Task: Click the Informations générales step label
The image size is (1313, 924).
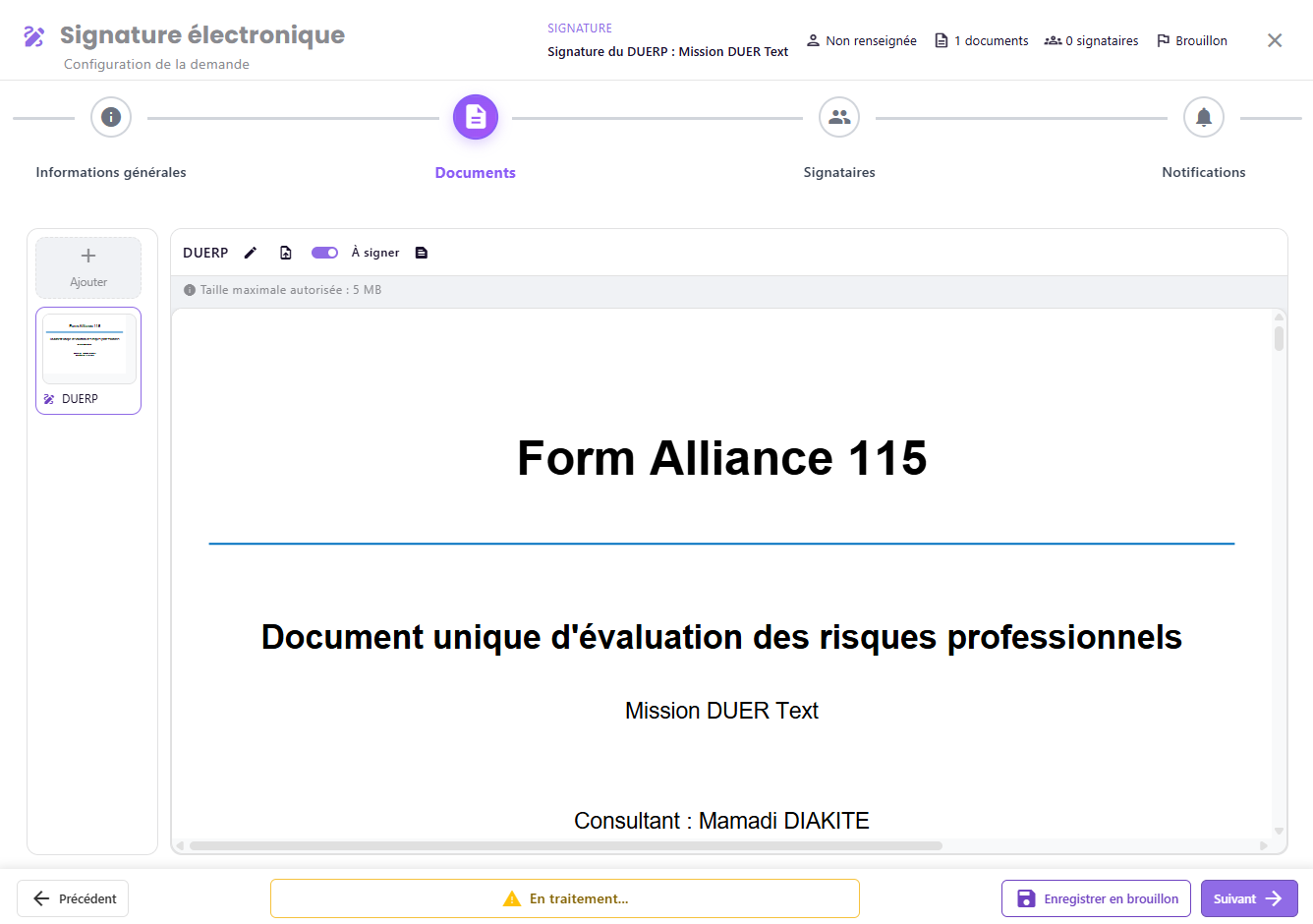Action: tap(111, 172)
